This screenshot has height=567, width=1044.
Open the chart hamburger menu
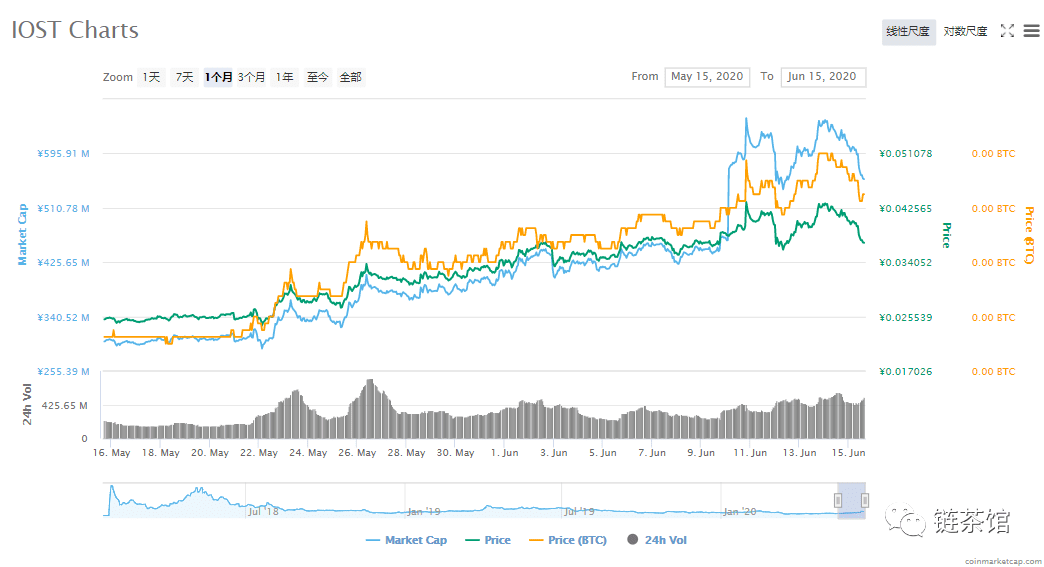point(1031,31)
